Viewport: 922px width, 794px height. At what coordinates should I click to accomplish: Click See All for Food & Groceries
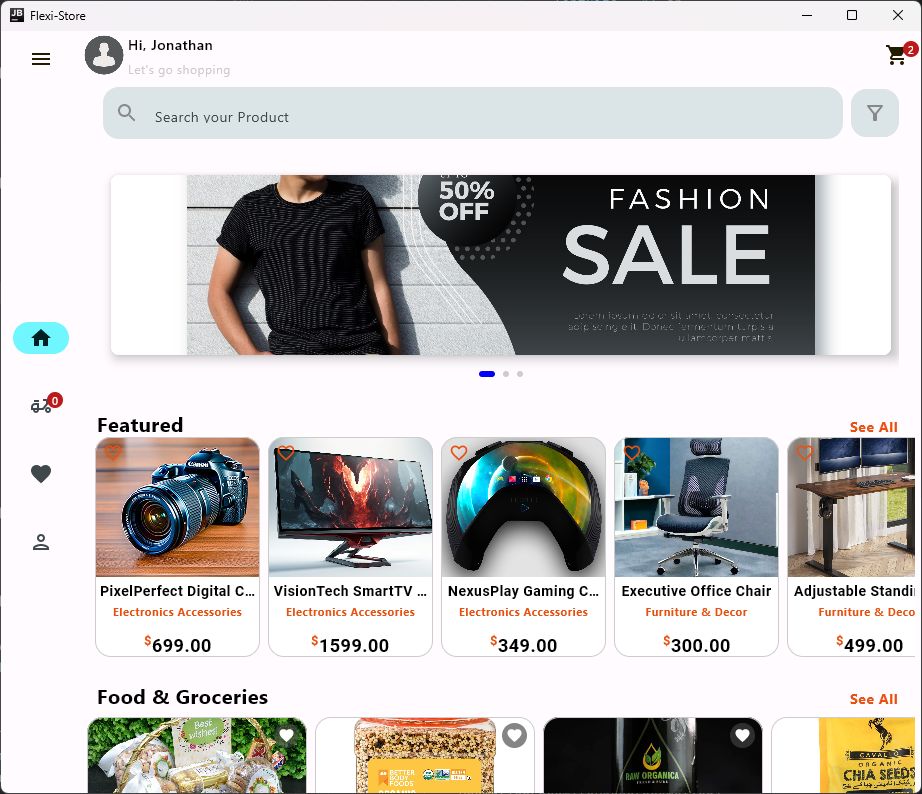(873, 699)
